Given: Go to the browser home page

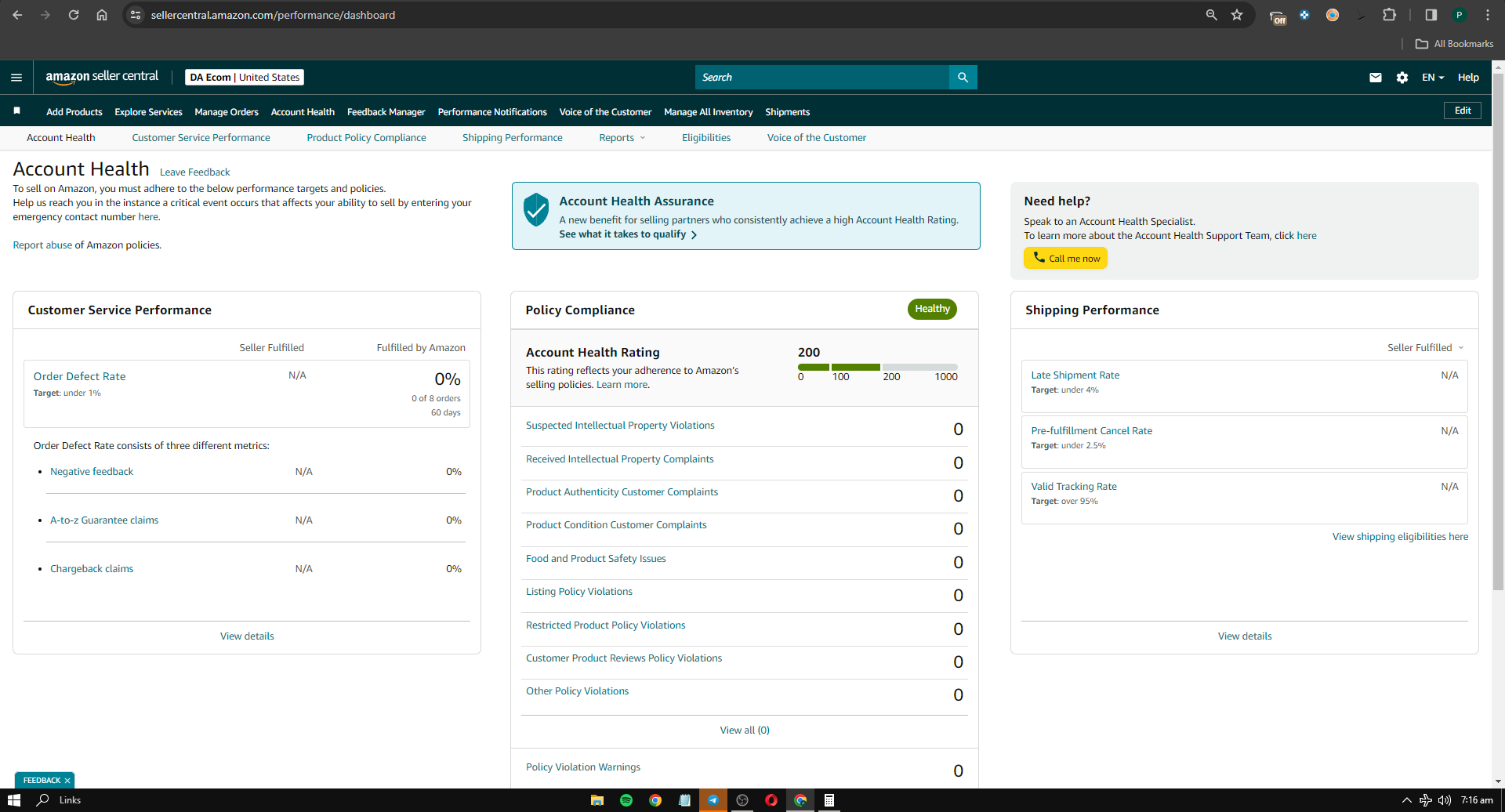Looking at the screenshot, I should pyautogui.click(x=102, y=15).
